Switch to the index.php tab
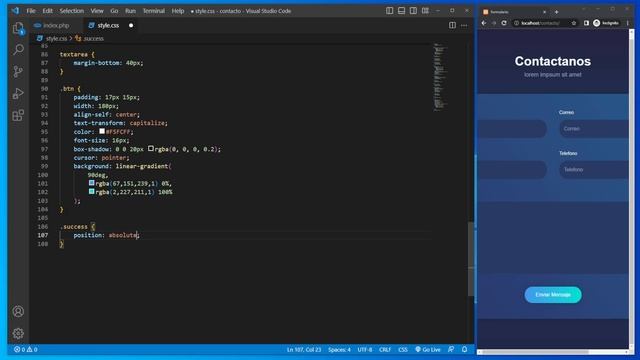The height and width of the screenshot is (360, 640). pyautogui.click(x=56, y=25)
